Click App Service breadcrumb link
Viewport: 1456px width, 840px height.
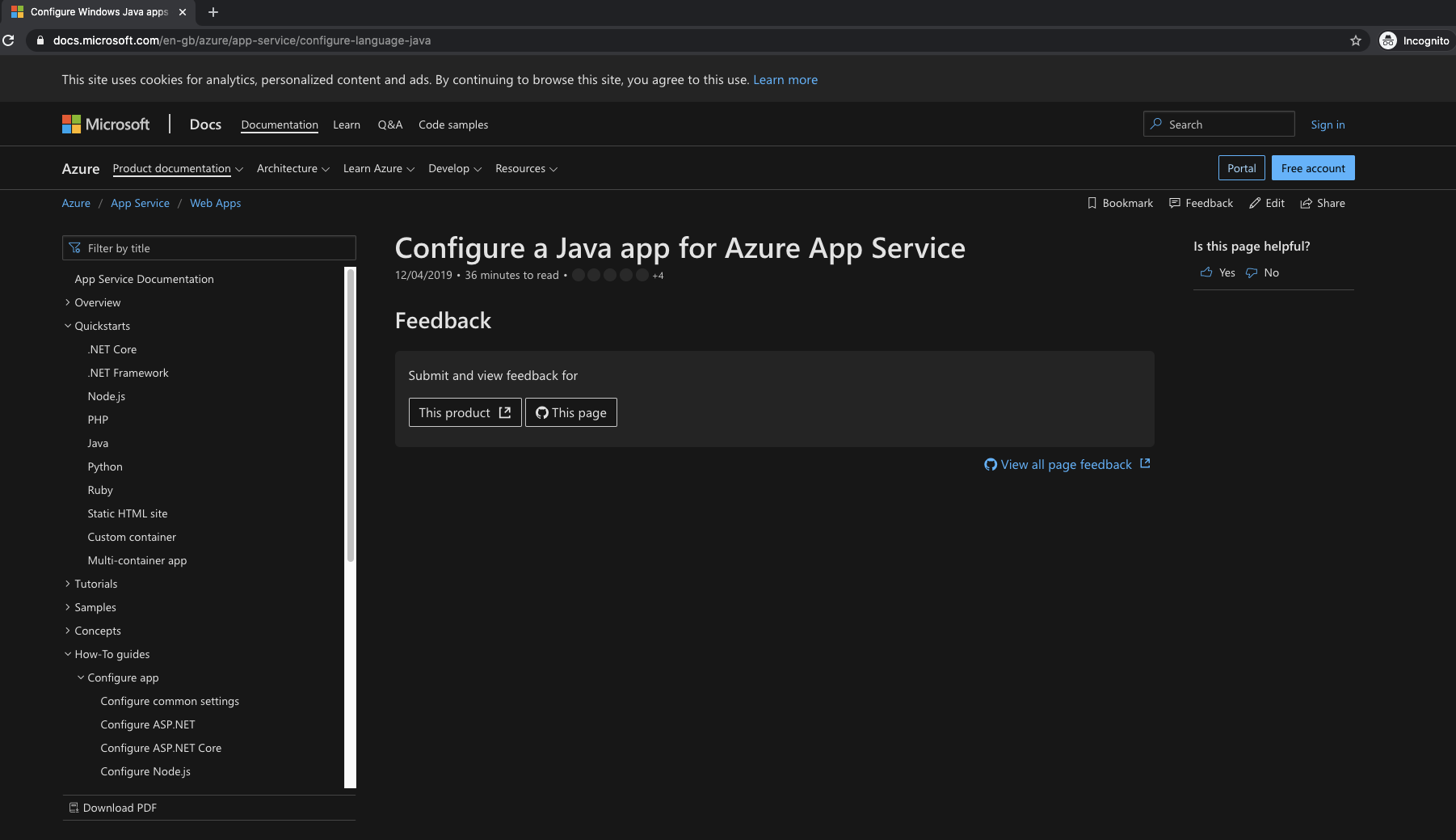point(141,203)
